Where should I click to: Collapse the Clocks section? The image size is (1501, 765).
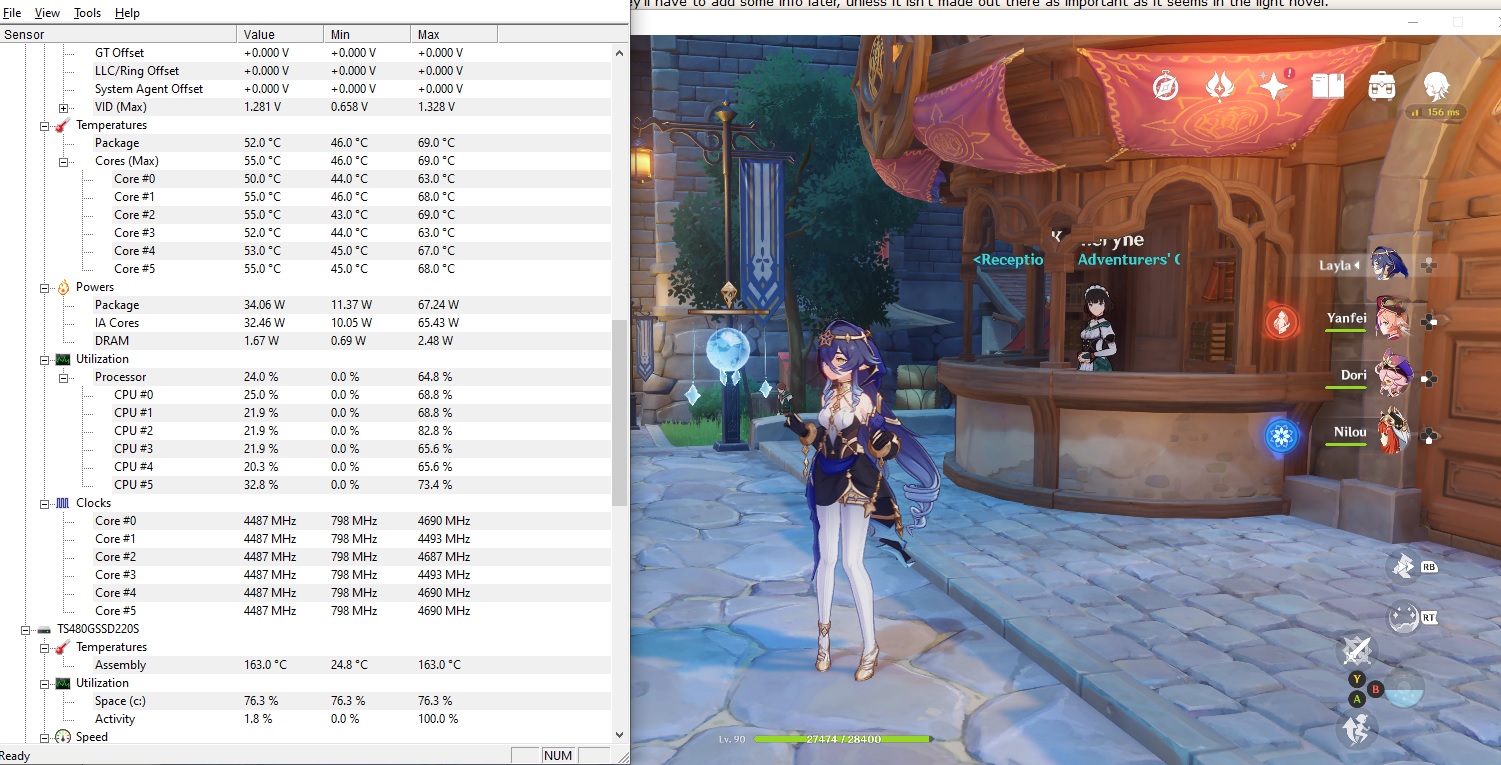pos(45,503)
